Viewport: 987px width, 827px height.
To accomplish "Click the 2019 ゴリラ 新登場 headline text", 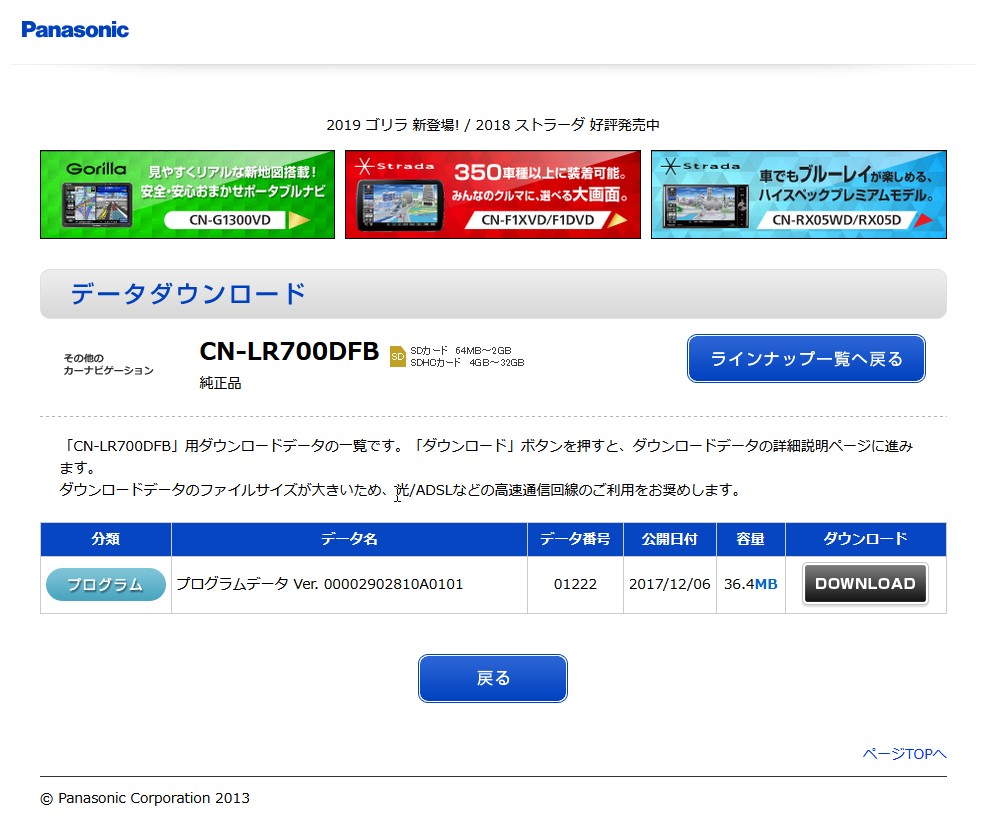I will coord(493,125).
